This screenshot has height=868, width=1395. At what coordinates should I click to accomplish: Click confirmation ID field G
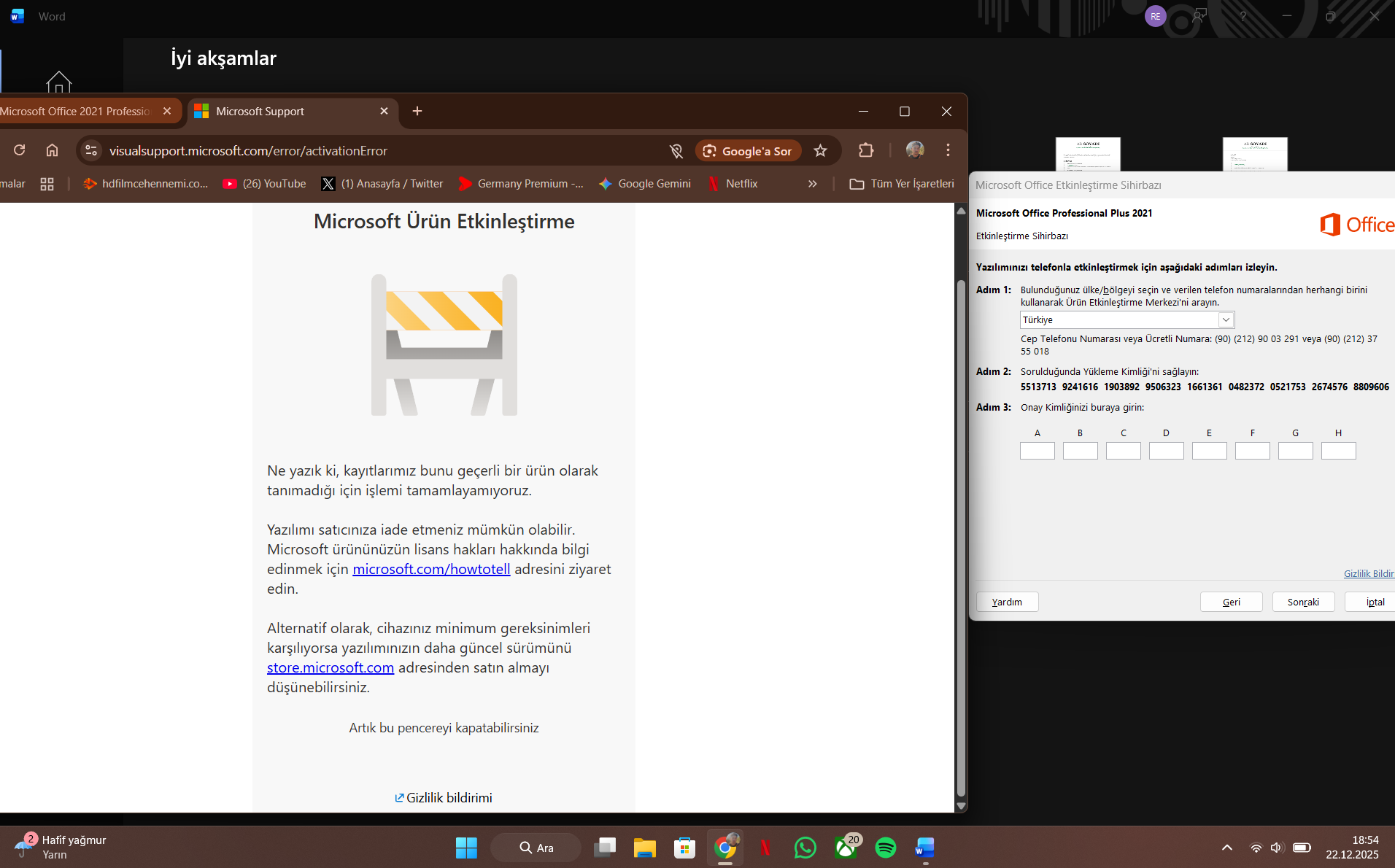point(1296,451)
